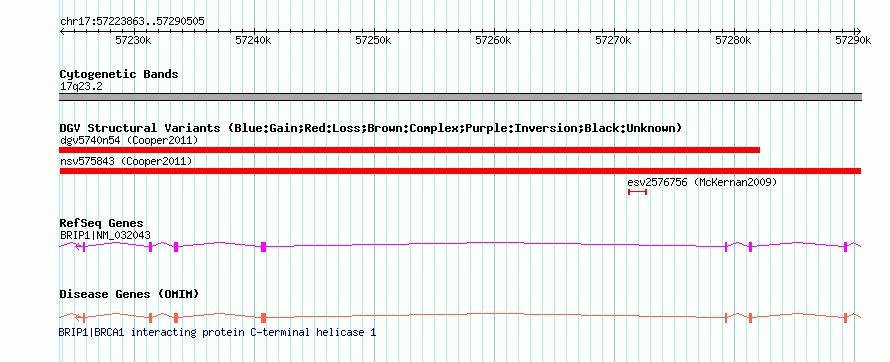Screen dimensions: 890x362
Task: Open BRIP1|BRCA1 interacting protein C-terminal helicase 1
Action: click(217, 332)
